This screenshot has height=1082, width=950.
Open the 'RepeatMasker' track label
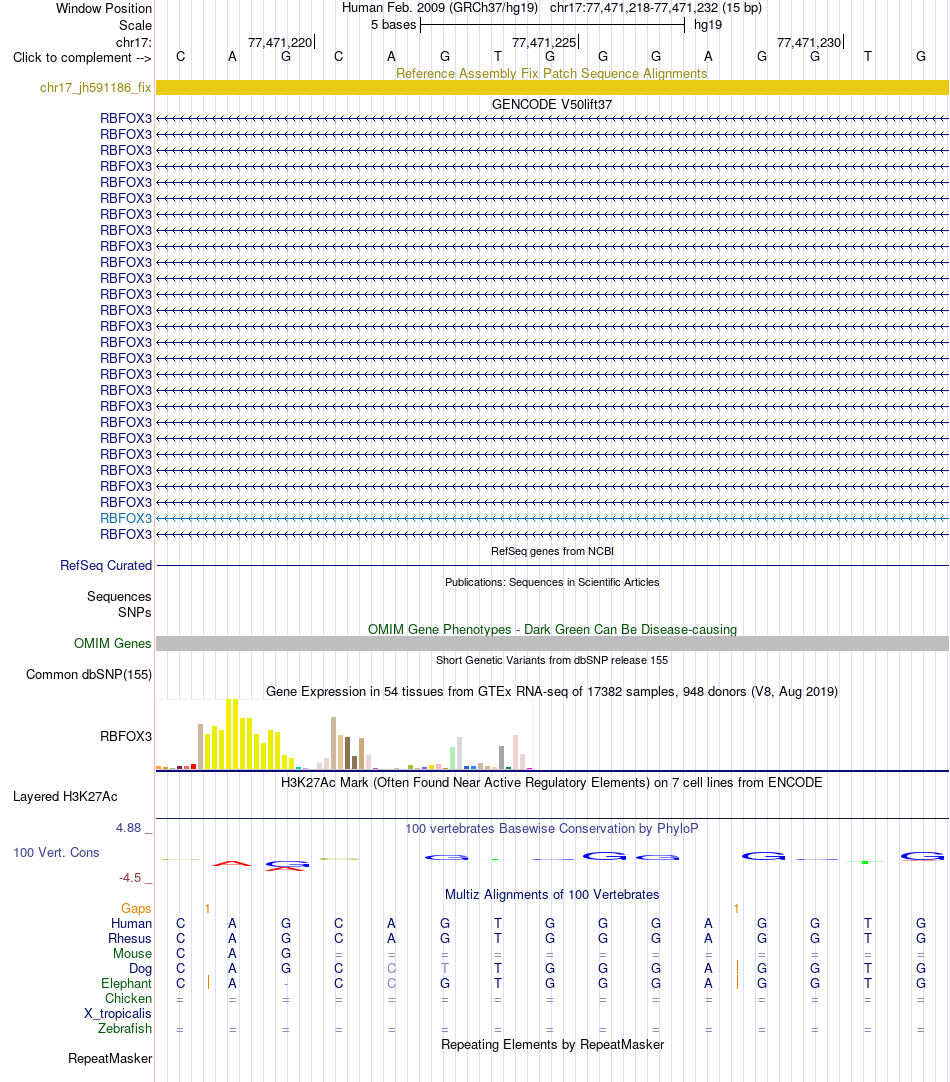coord(110,1059)
